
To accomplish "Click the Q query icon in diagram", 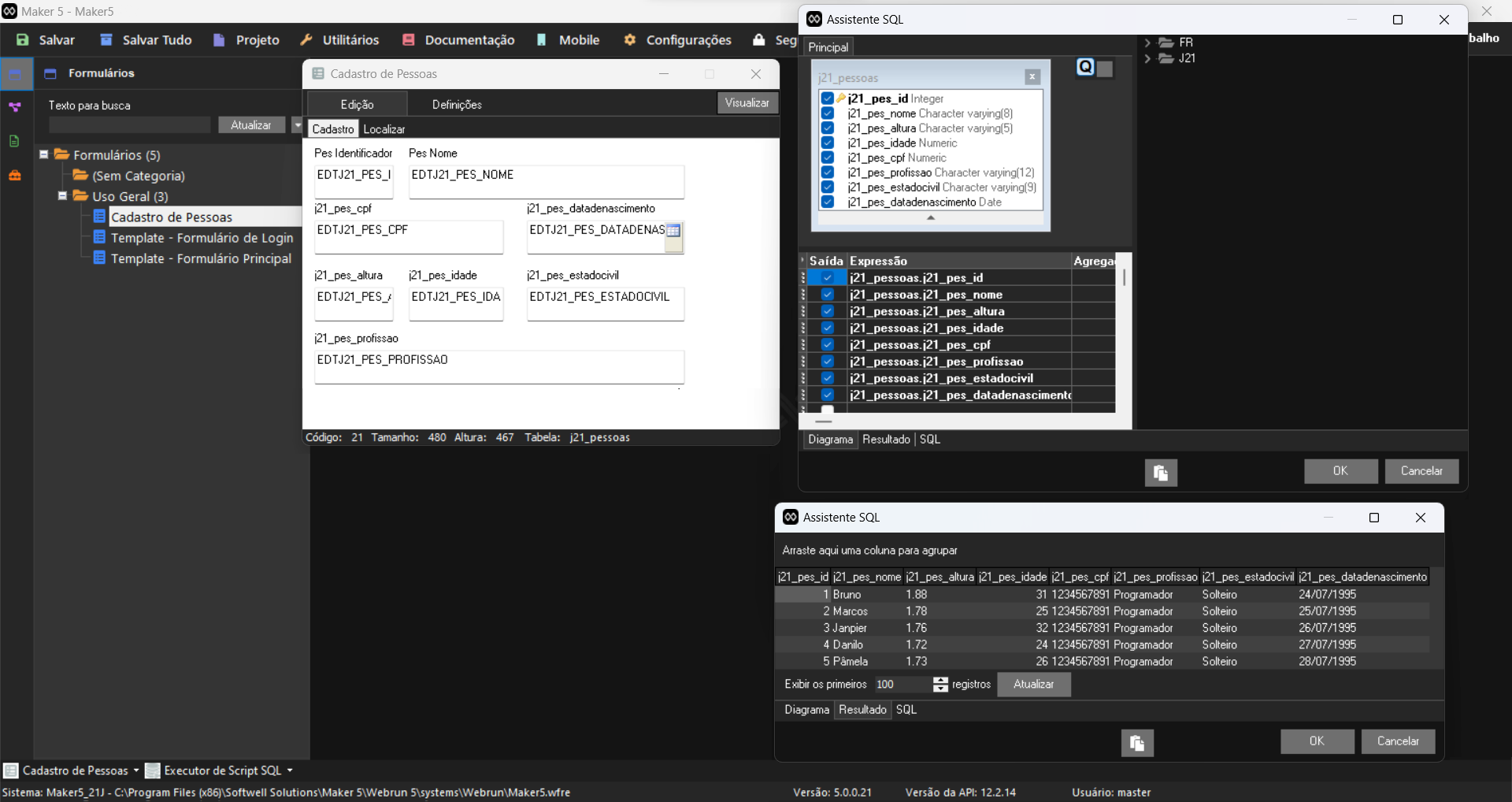I will tap(1086, 68).
